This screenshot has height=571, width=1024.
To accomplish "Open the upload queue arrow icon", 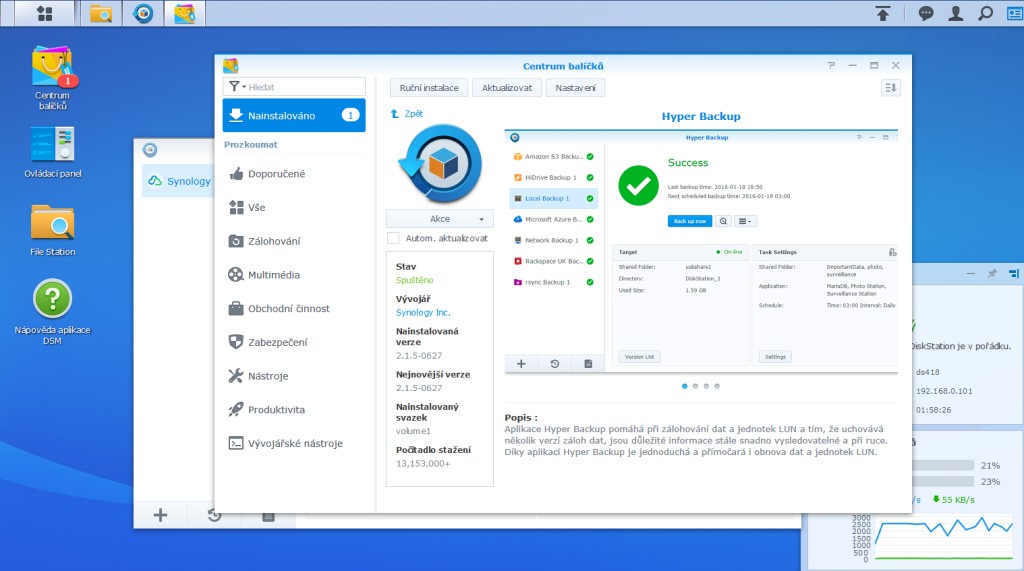I will 883,13.
